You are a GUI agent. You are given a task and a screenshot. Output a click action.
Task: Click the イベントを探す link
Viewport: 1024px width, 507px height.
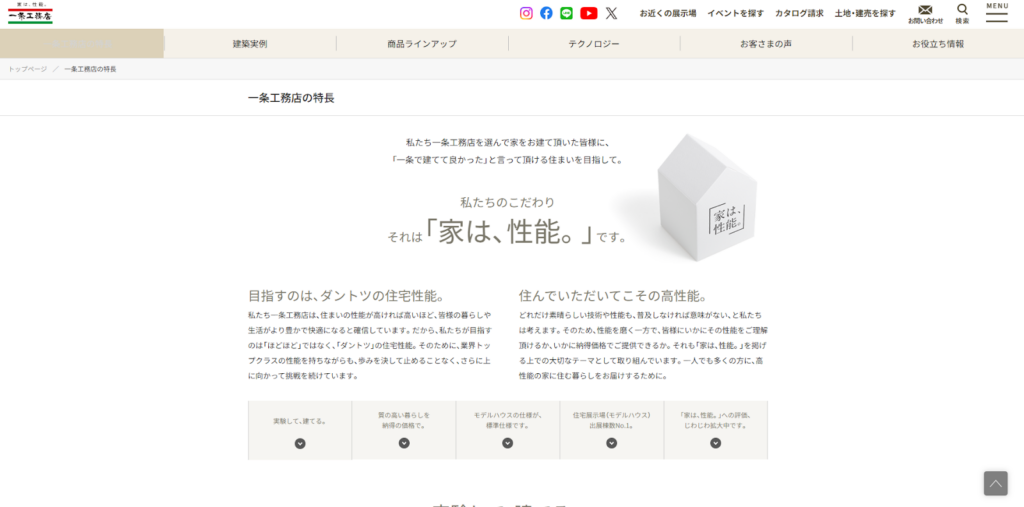tap(735, 13)
